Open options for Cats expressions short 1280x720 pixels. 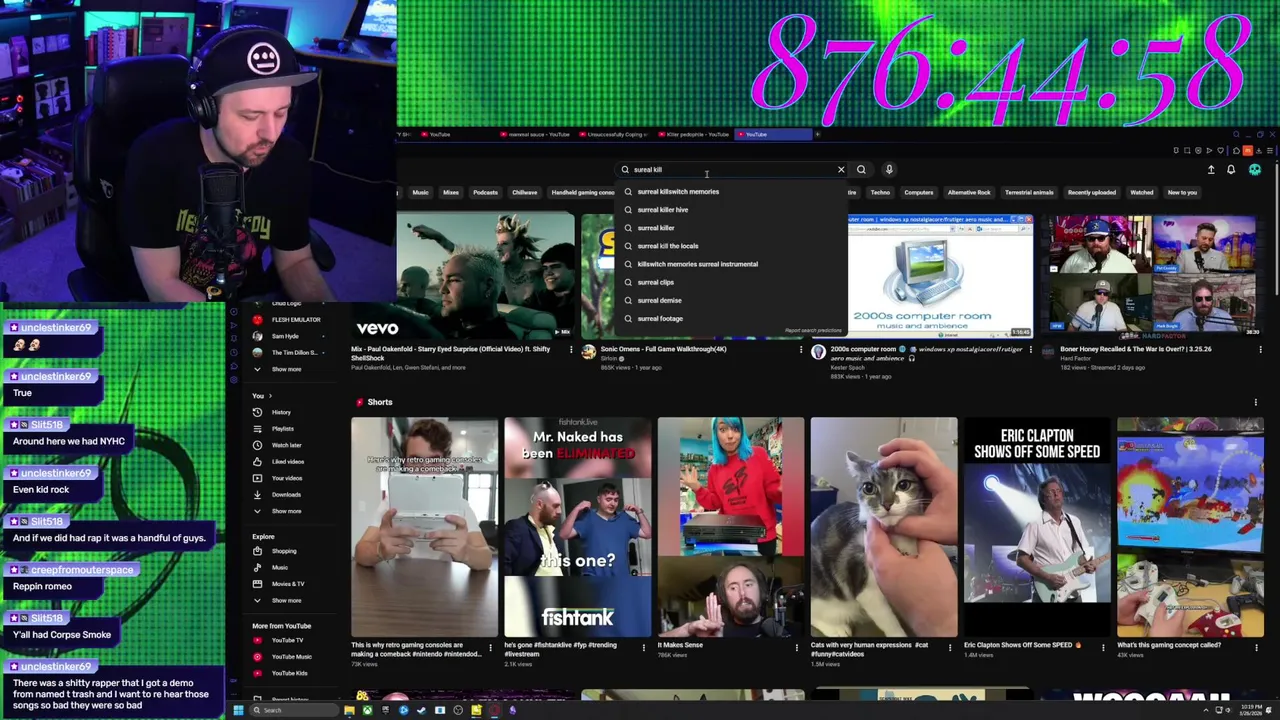950,647
